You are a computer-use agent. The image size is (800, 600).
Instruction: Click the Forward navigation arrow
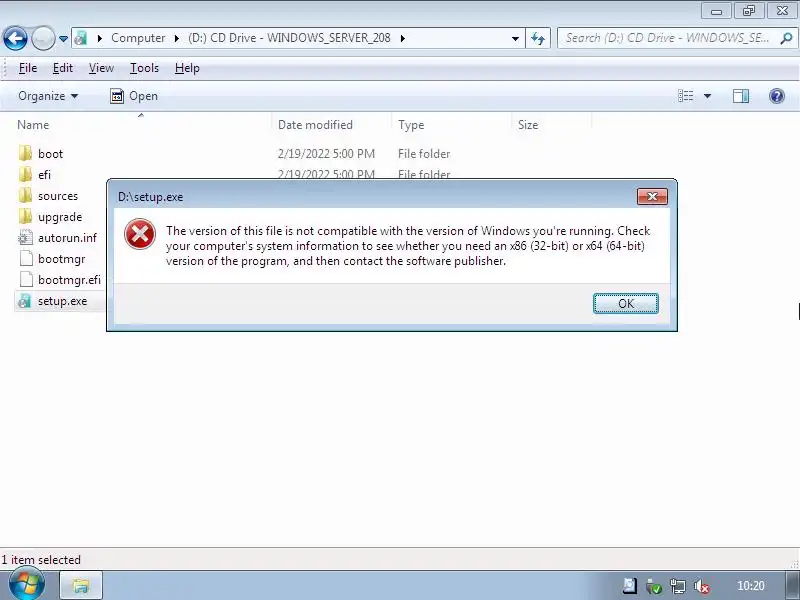(43, 38)
